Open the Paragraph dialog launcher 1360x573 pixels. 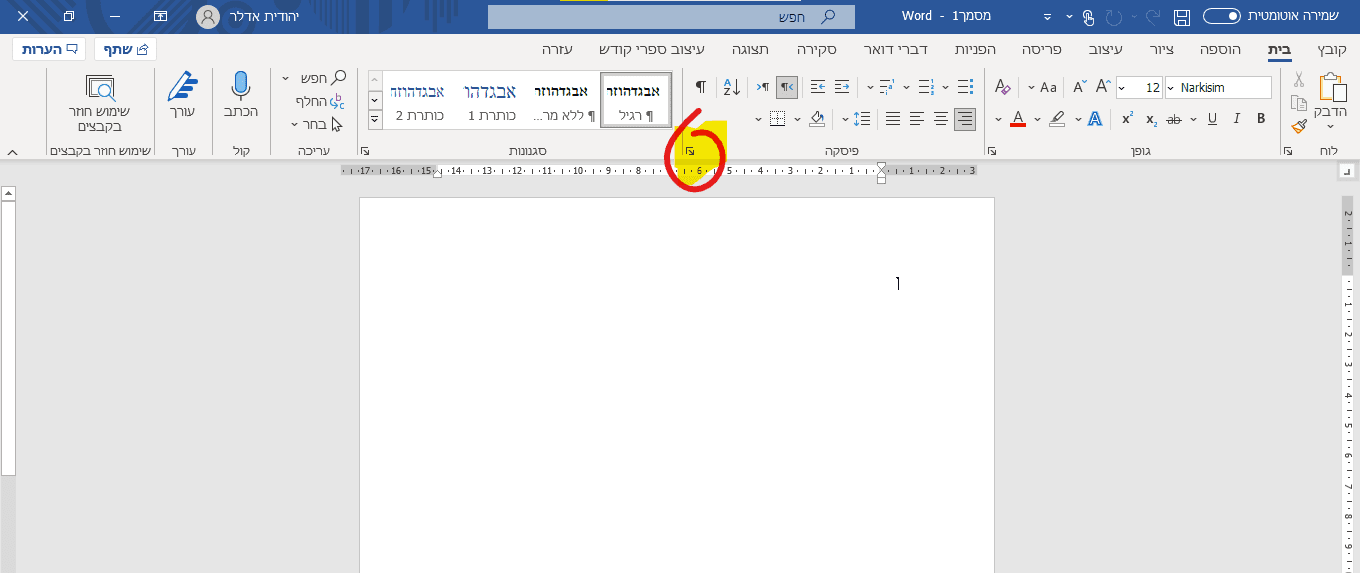tap(690, 151)
